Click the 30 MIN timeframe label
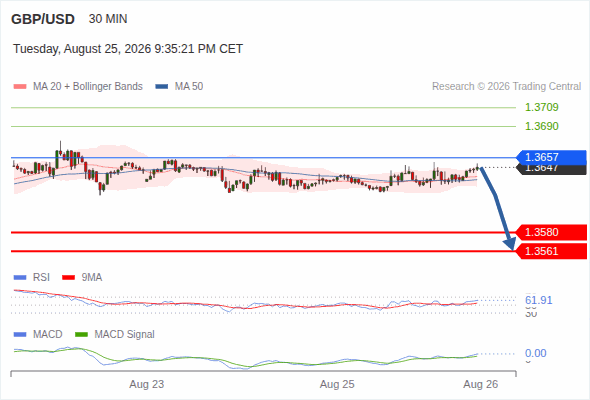Screen dimensions: 590x400 [108, 19]
